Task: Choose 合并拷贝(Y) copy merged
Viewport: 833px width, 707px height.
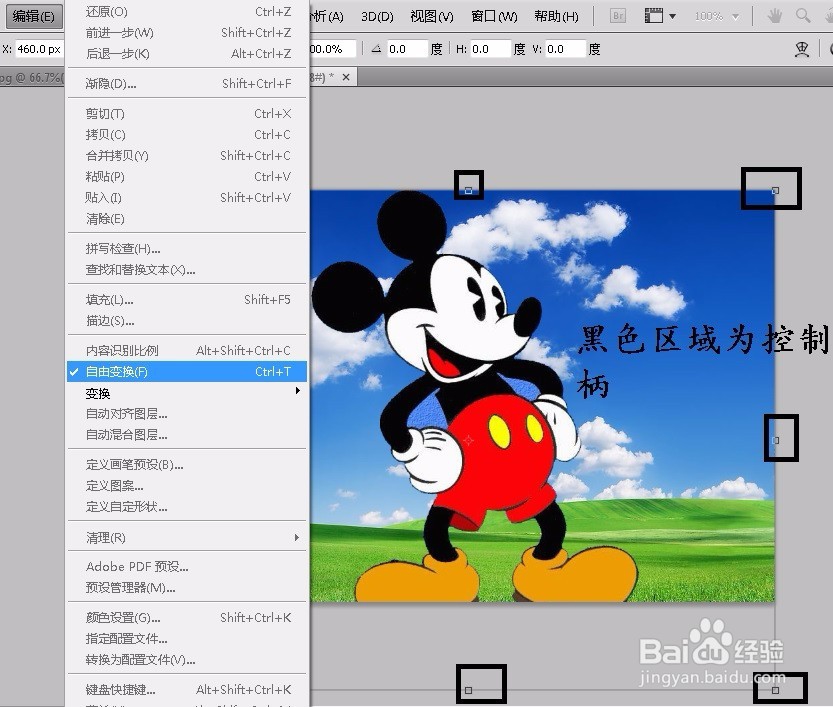Action: pyautogui.click(x=187, y=156)
